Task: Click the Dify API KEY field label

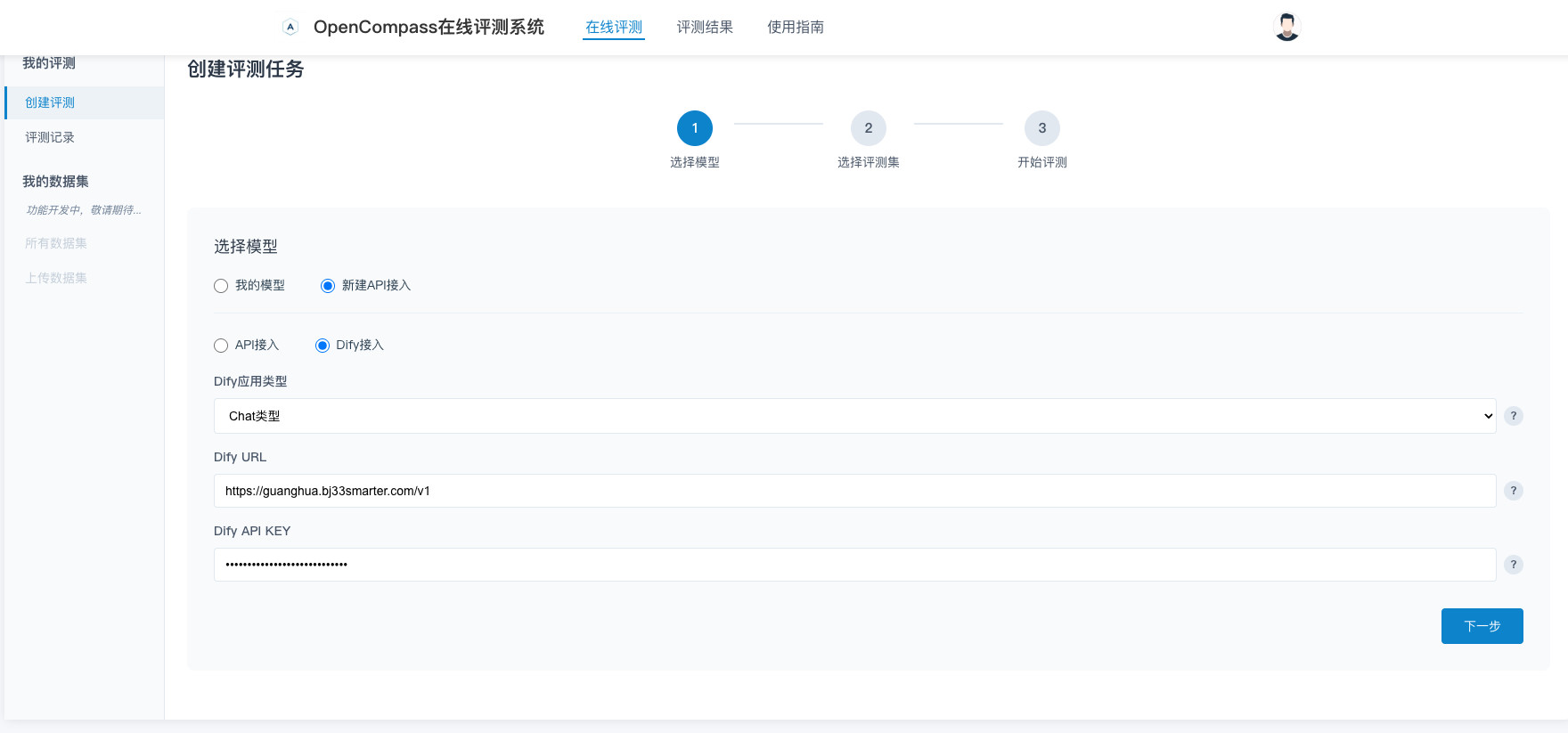Action: pyautogui.click(x=252, y=531)
